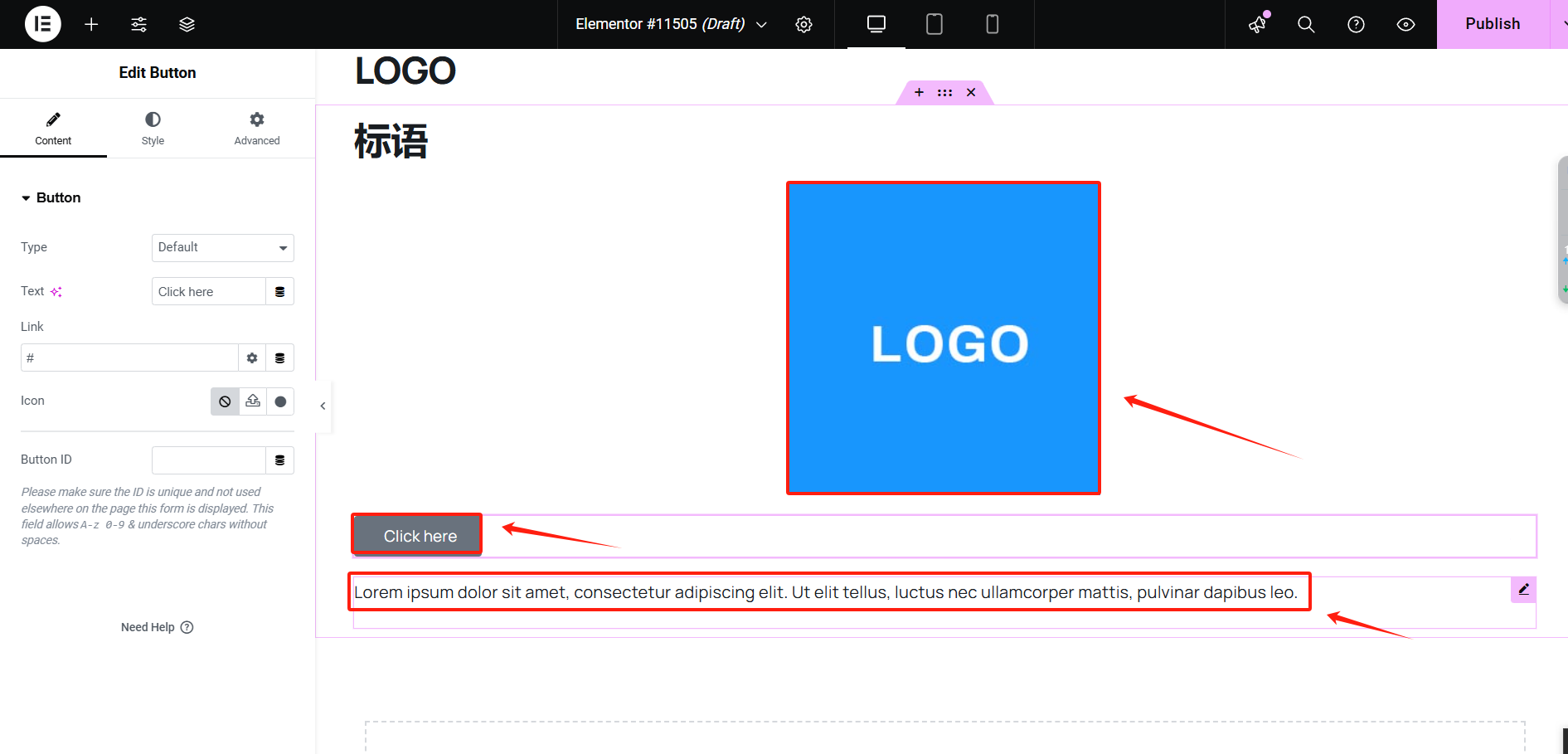Click the Publish button

point(1492,23)
